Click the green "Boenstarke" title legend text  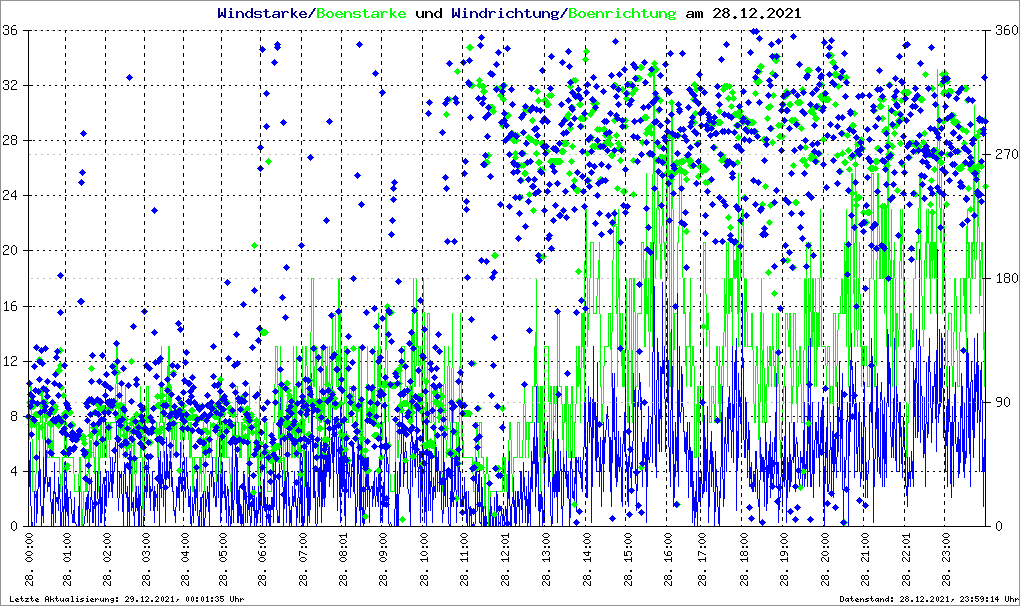361,14
